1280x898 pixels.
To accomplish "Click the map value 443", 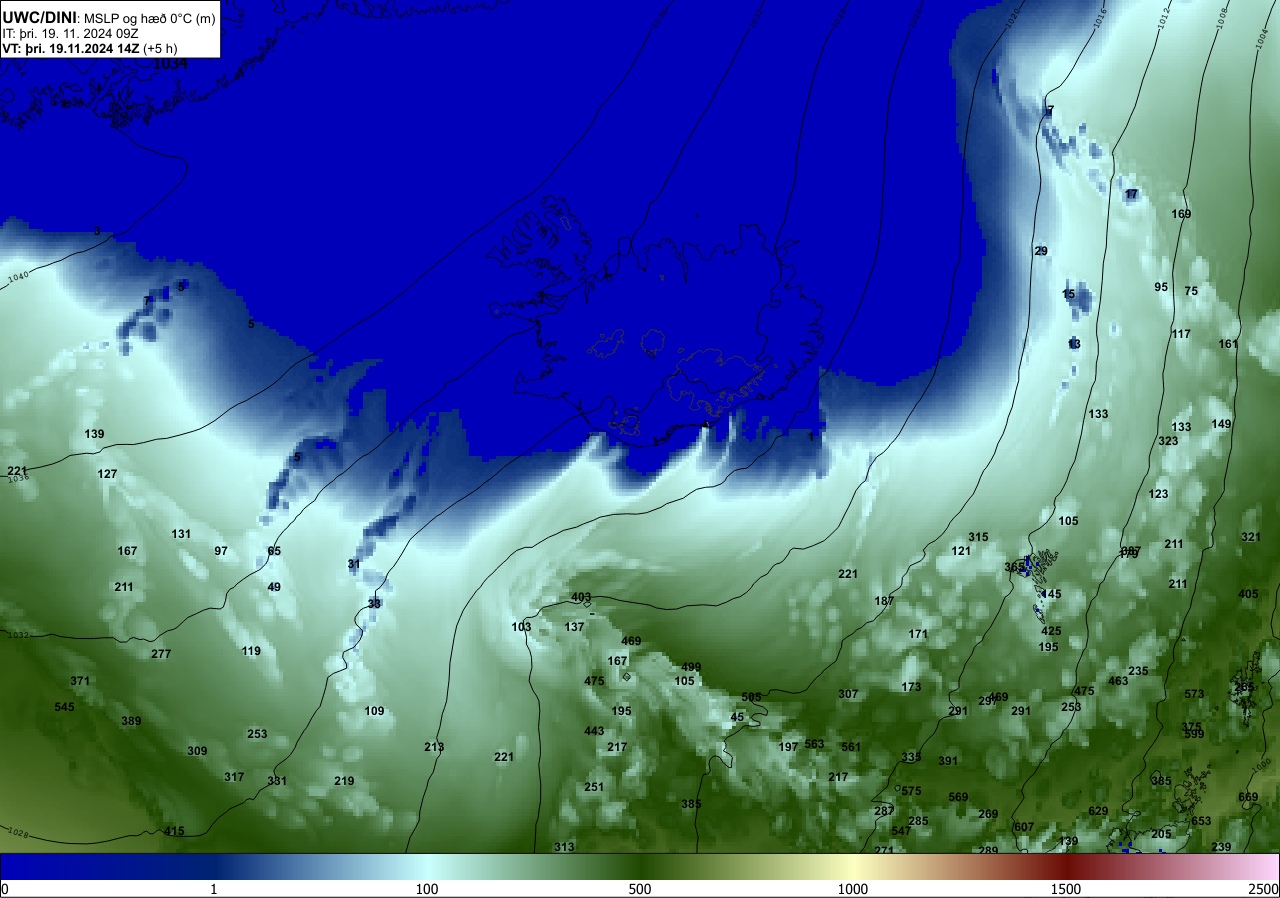I will coord(594,731).
